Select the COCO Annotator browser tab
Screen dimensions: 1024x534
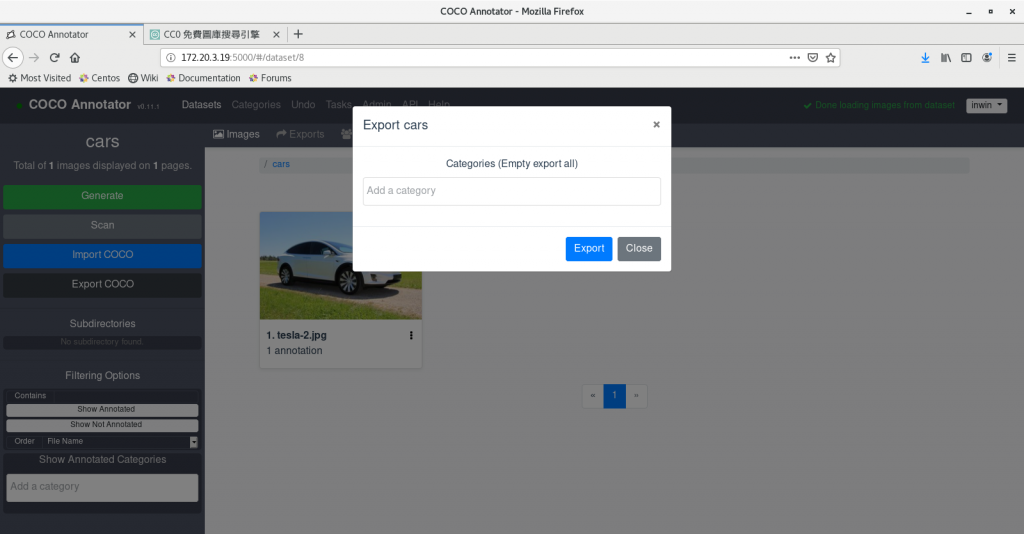click(x=54, y=35)
